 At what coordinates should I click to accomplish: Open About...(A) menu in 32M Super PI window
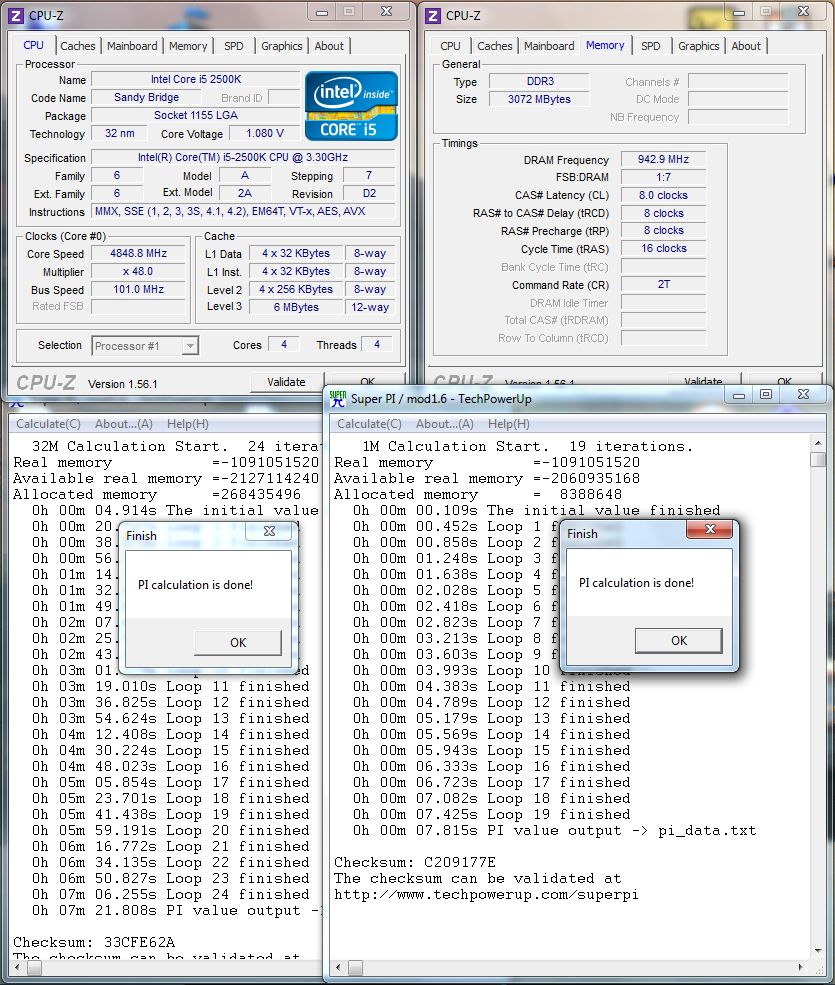(x=124, y=424)
